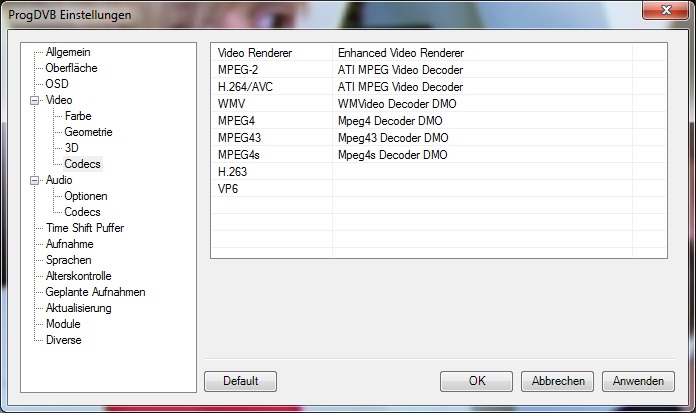This screenshot has width=696, height=413.
Task: Cancel with the Abbrechen button
Action: click(558, 381)
